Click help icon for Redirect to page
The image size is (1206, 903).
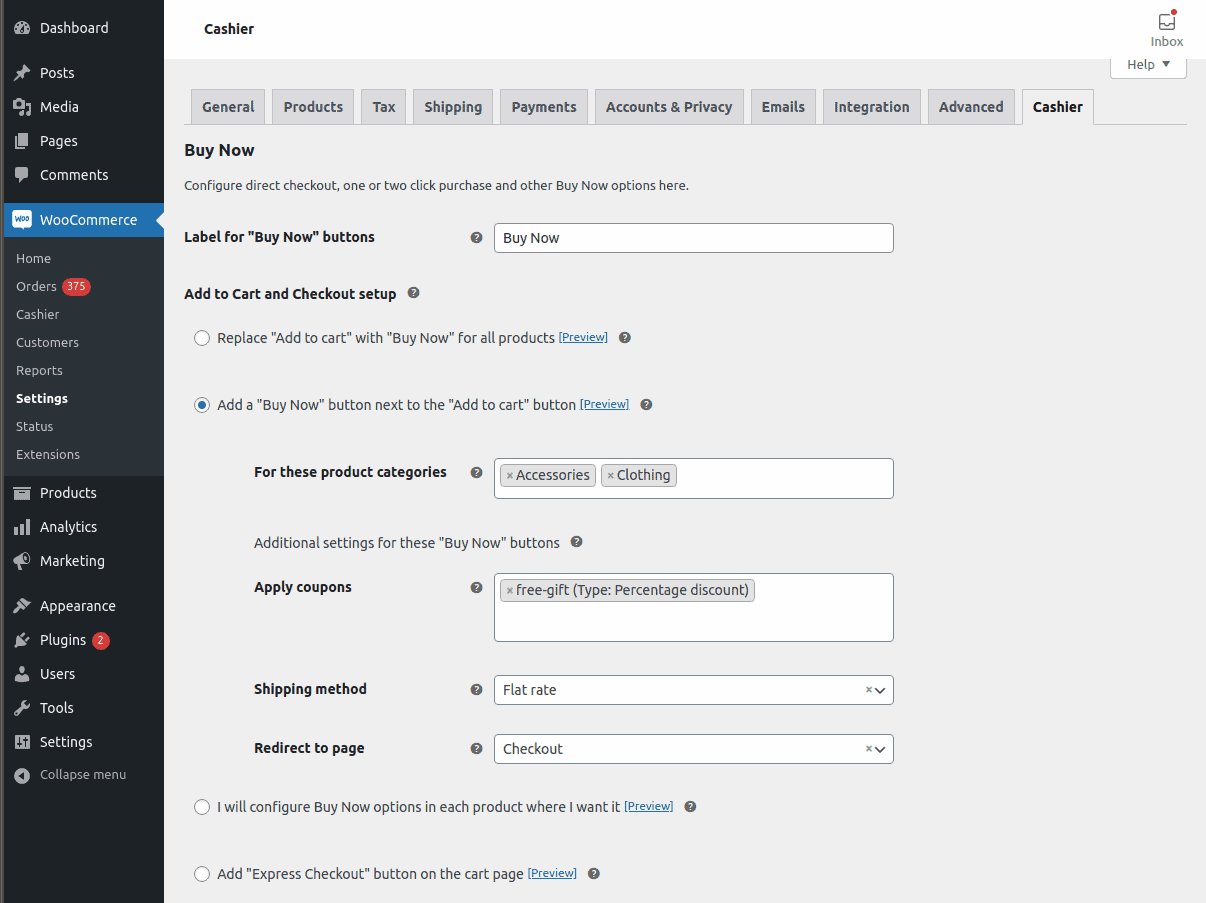pos(476,748)
